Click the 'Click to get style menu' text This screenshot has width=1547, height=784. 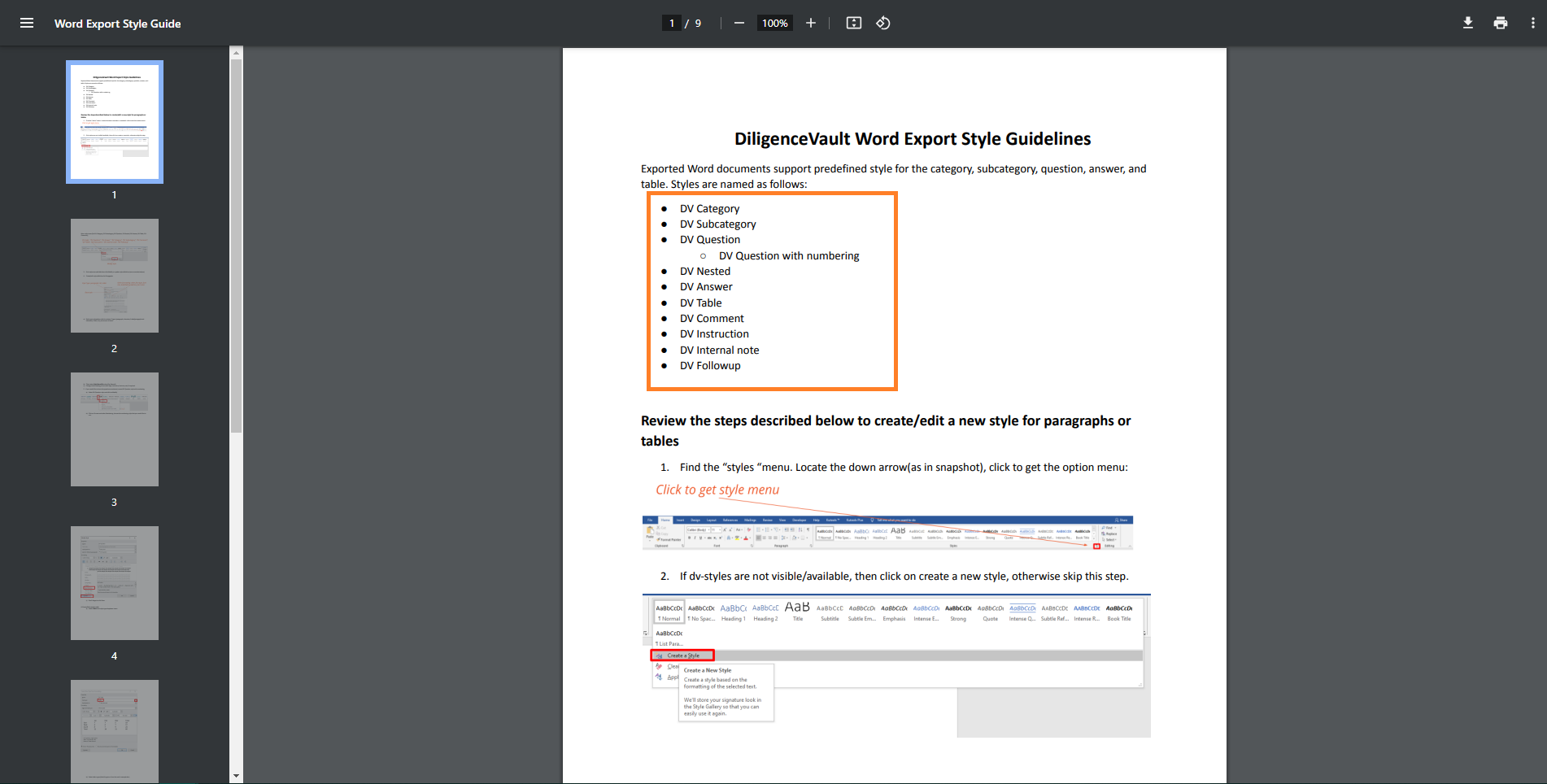coord(717,490)
